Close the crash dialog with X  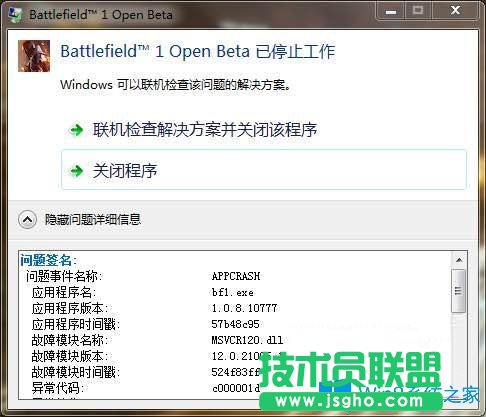click(x=455, y=11)
